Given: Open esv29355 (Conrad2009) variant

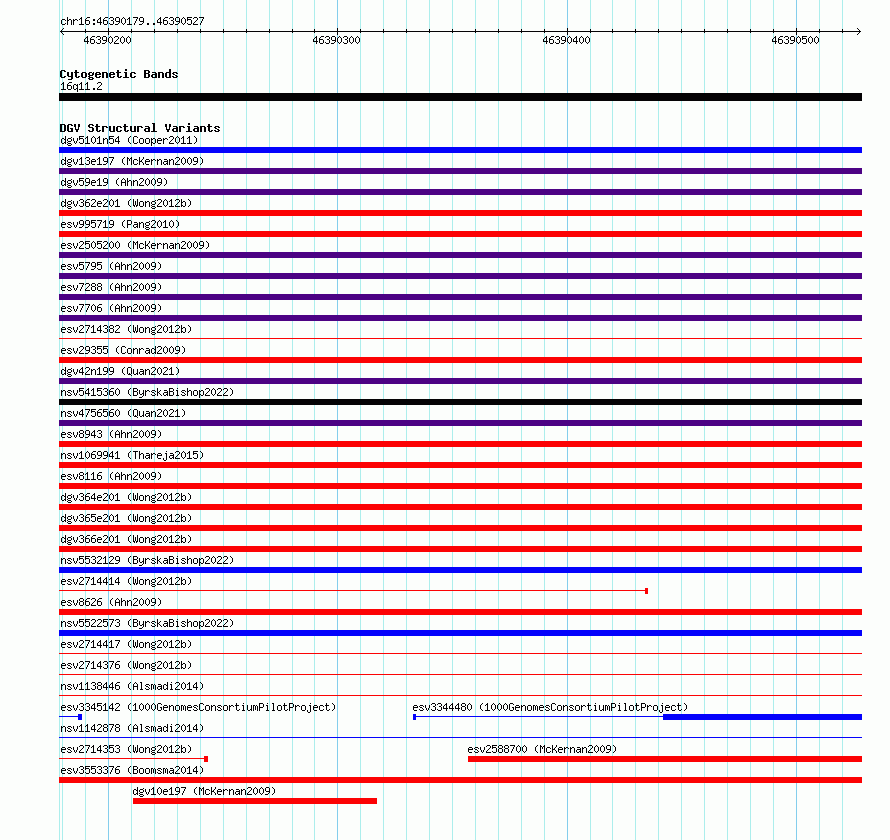Looking at the screenshot, I should coord(123,350).
